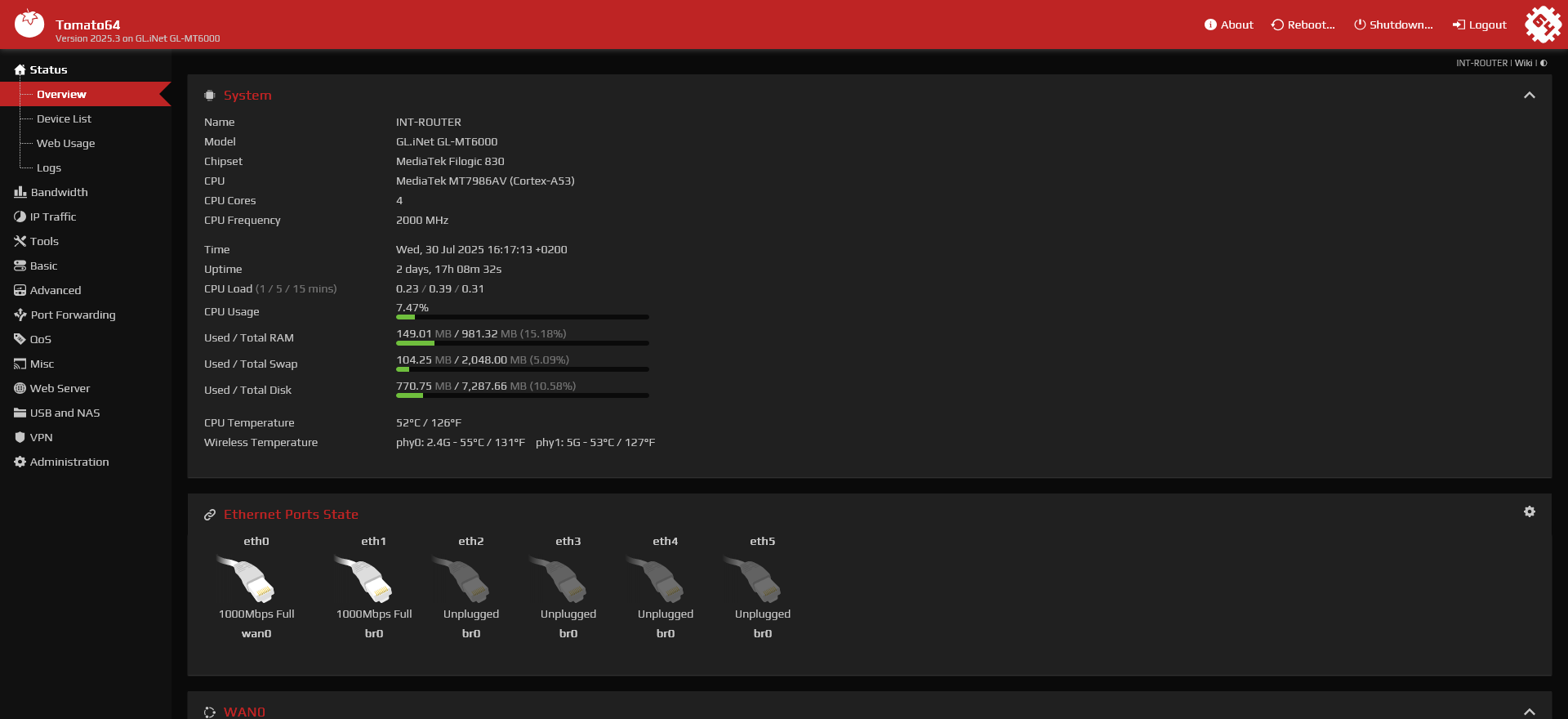Click the 'Unplugged' label under eth3

(568, 614)
